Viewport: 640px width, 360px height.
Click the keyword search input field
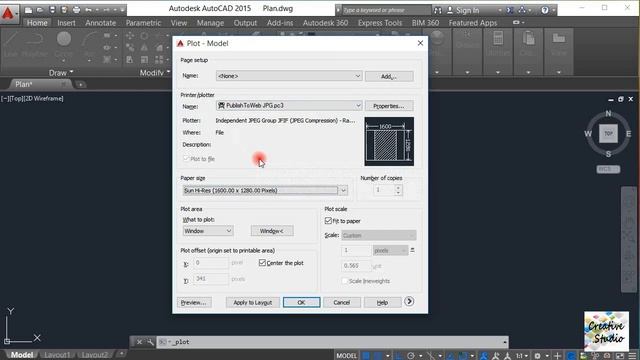tap(386, 10)
